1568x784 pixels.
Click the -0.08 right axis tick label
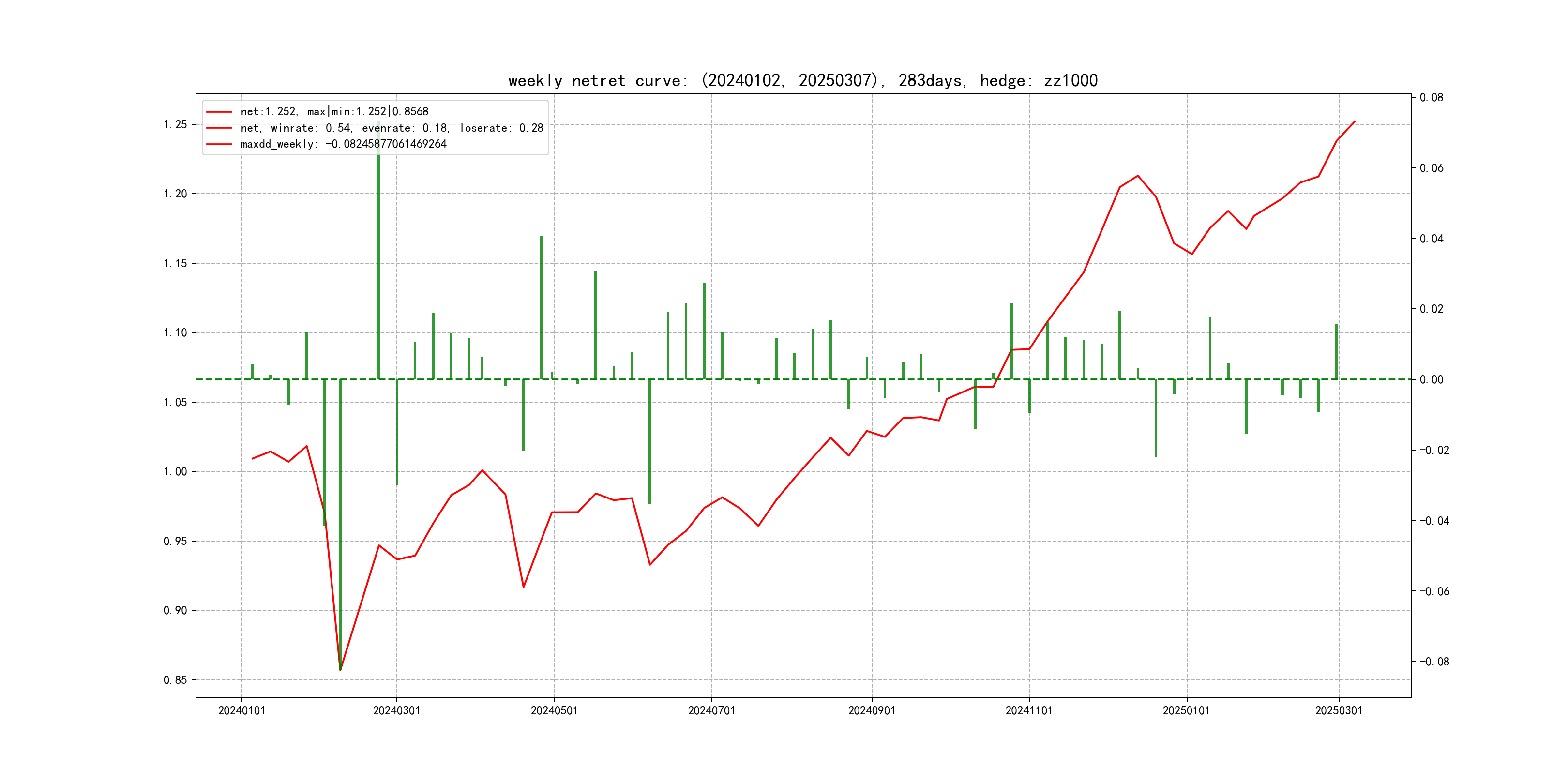click(1434, 662)
